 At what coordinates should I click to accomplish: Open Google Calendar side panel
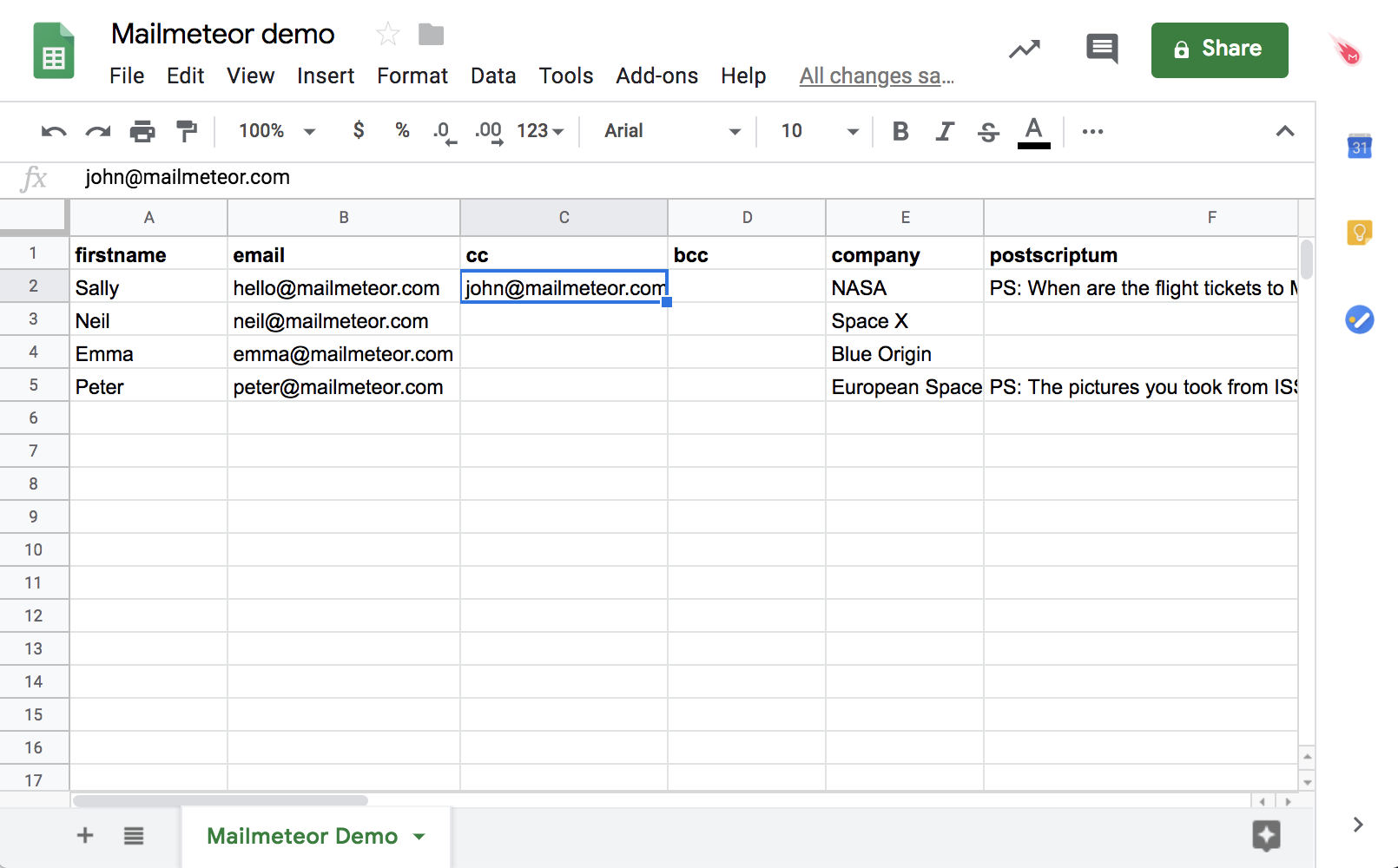click(x=1359, y=147)
